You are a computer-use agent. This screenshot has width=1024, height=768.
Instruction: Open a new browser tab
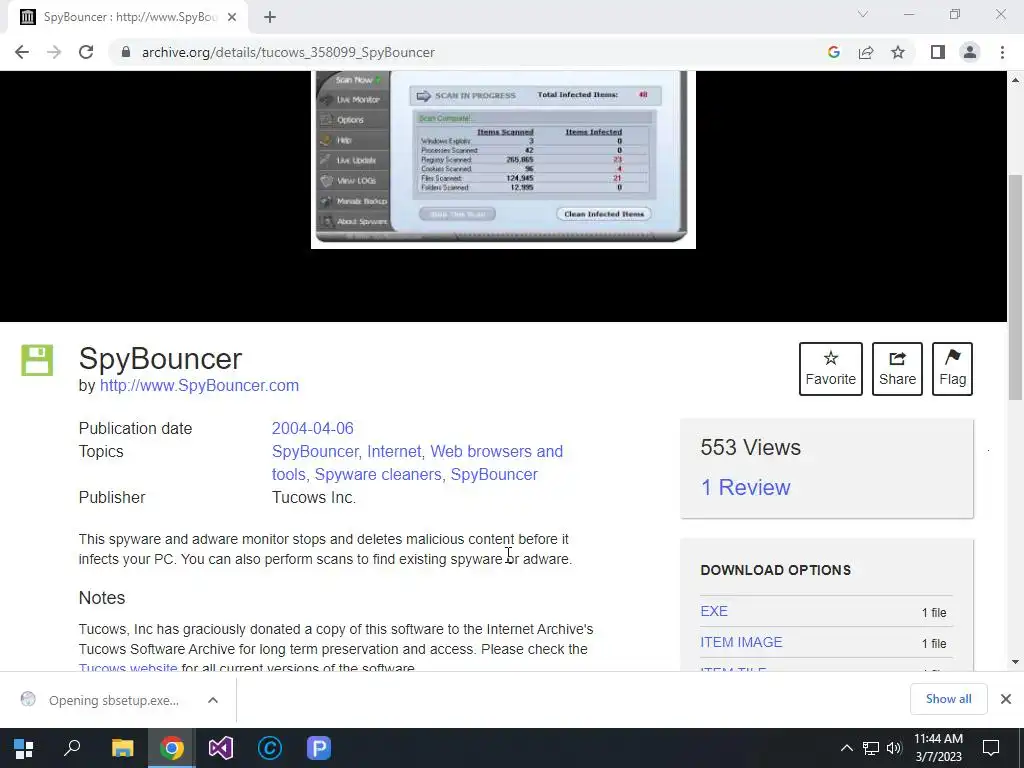[x=270, y=17]
